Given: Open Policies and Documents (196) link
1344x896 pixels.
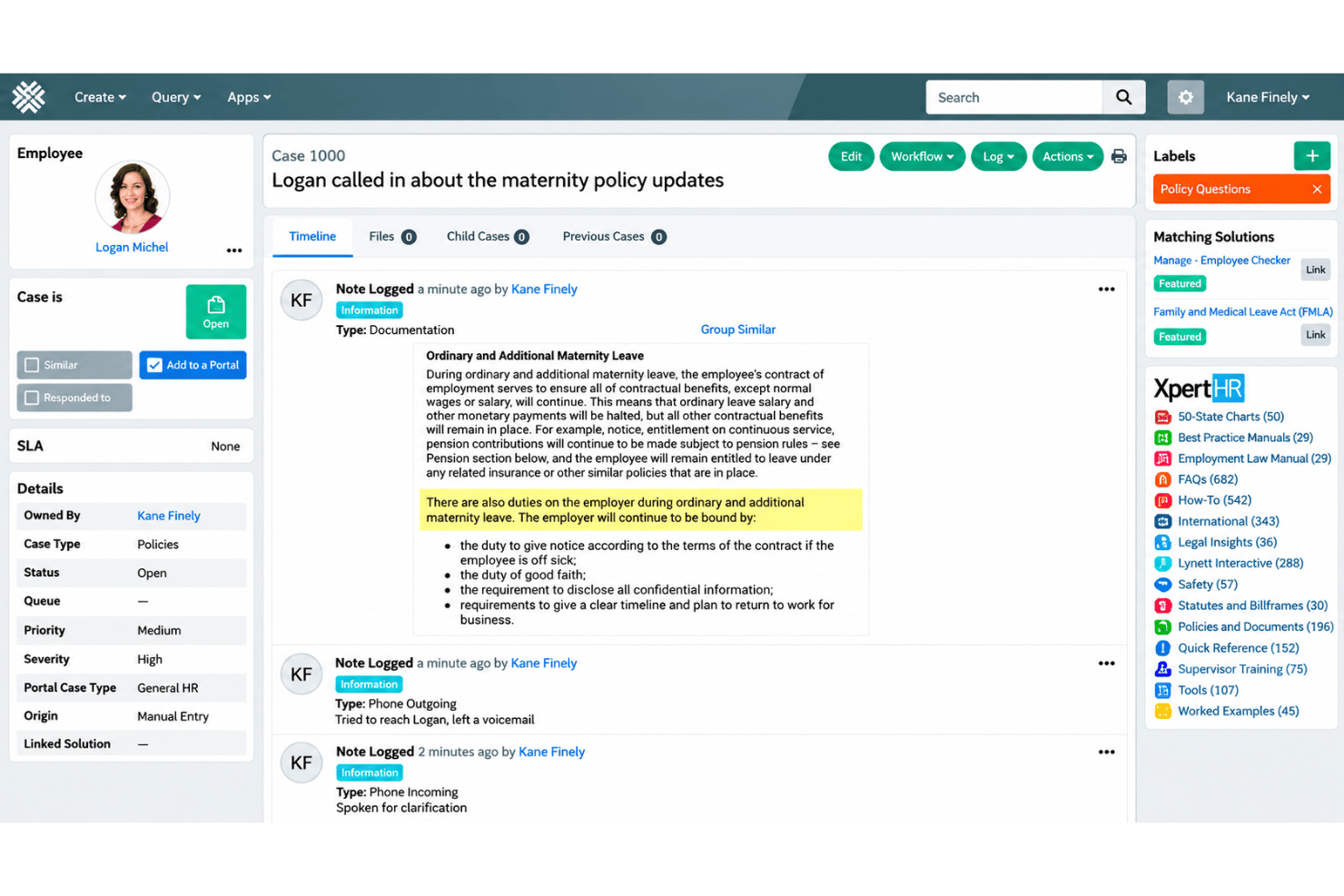Looking at the screenshot, I should point(1255,626).
